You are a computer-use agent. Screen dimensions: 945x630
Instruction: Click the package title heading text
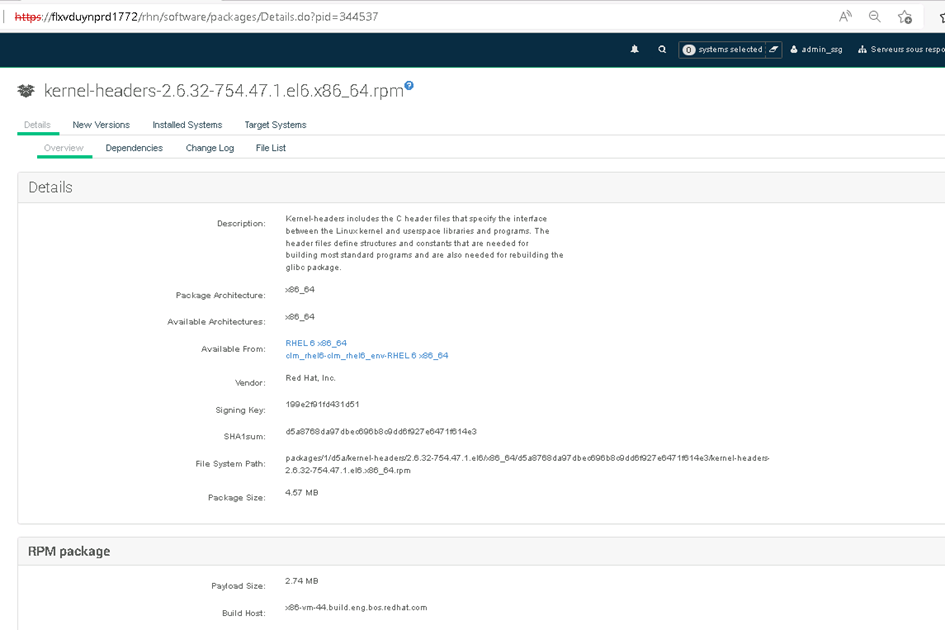224,90
